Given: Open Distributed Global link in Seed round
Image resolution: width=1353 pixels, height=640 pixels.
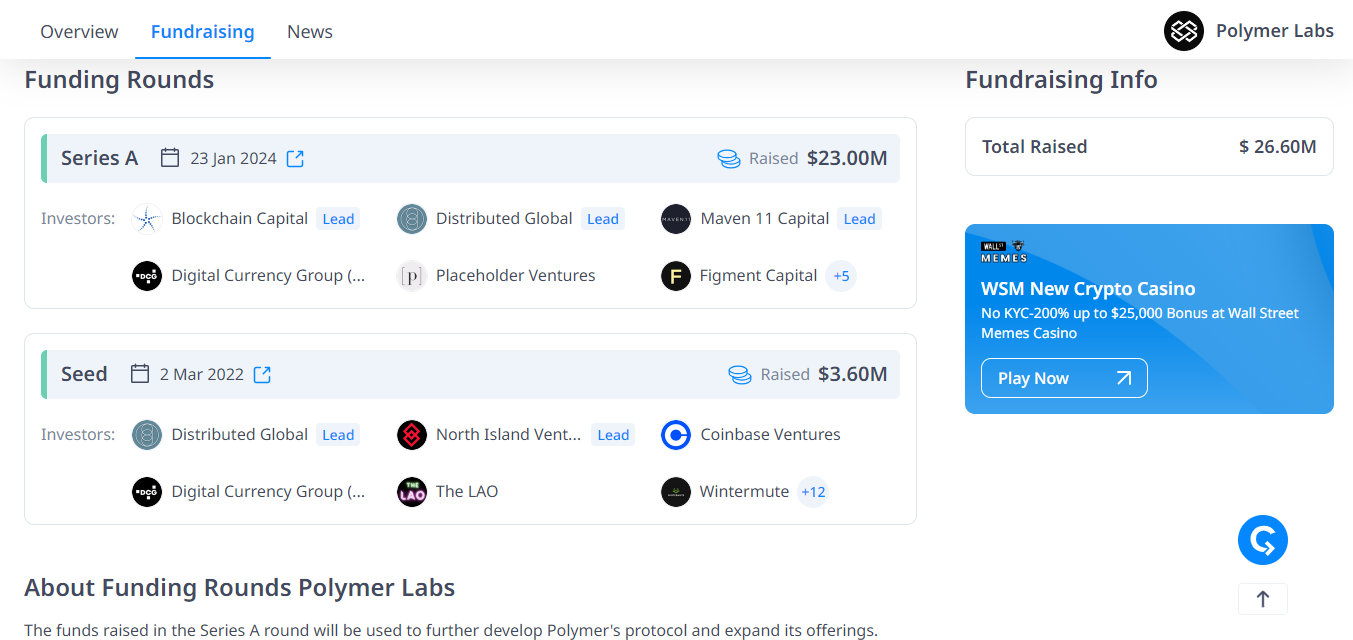Looking at the screenshot, I should click(x=240, y=434).
